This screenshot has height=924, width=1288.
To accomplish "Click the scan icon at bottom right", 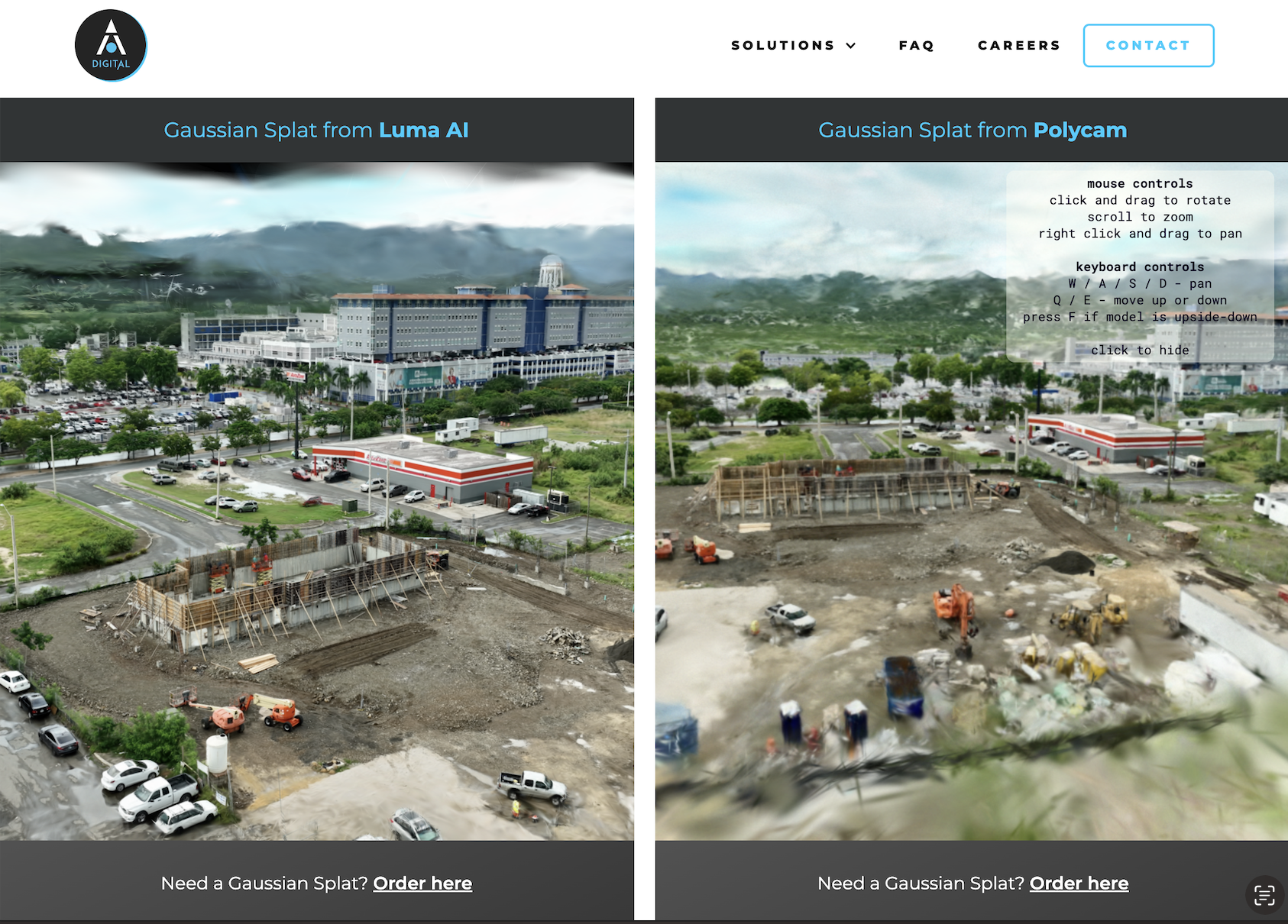I will [1264, 895].
